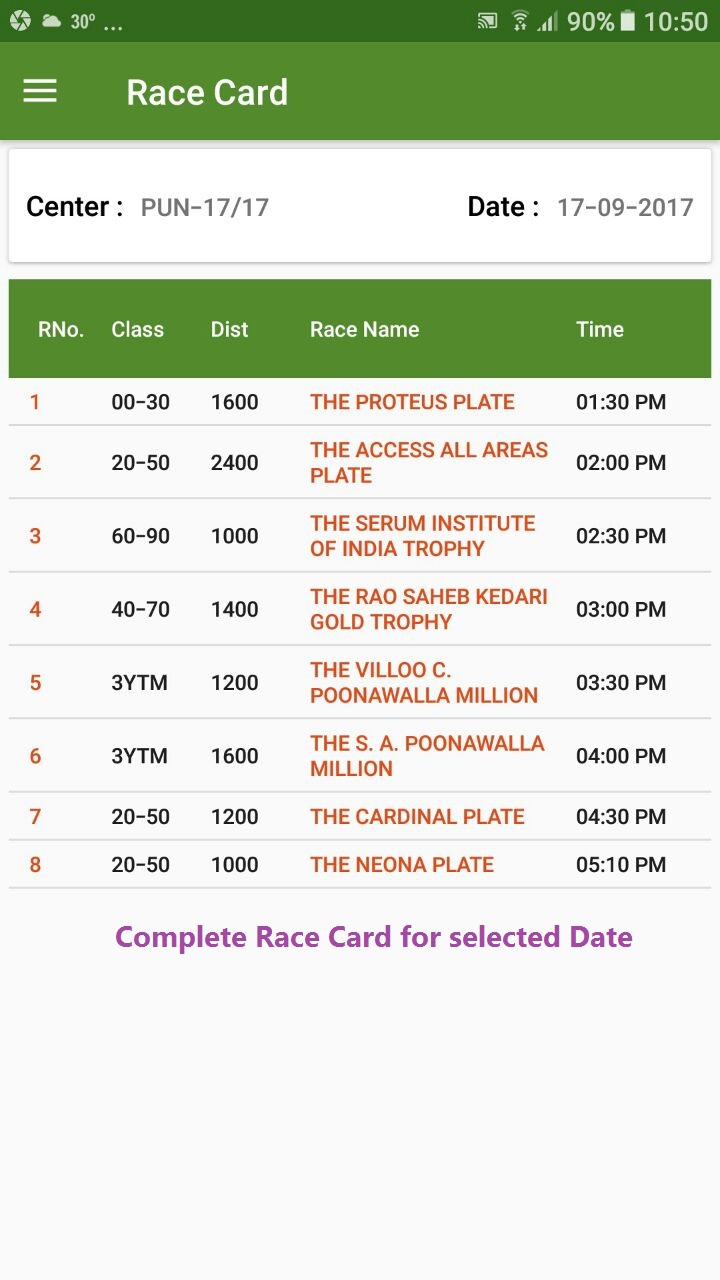This screenshot has height=1280, width=720.
Task: Open the hamburger navigation menu
Action: pos(40,92)
